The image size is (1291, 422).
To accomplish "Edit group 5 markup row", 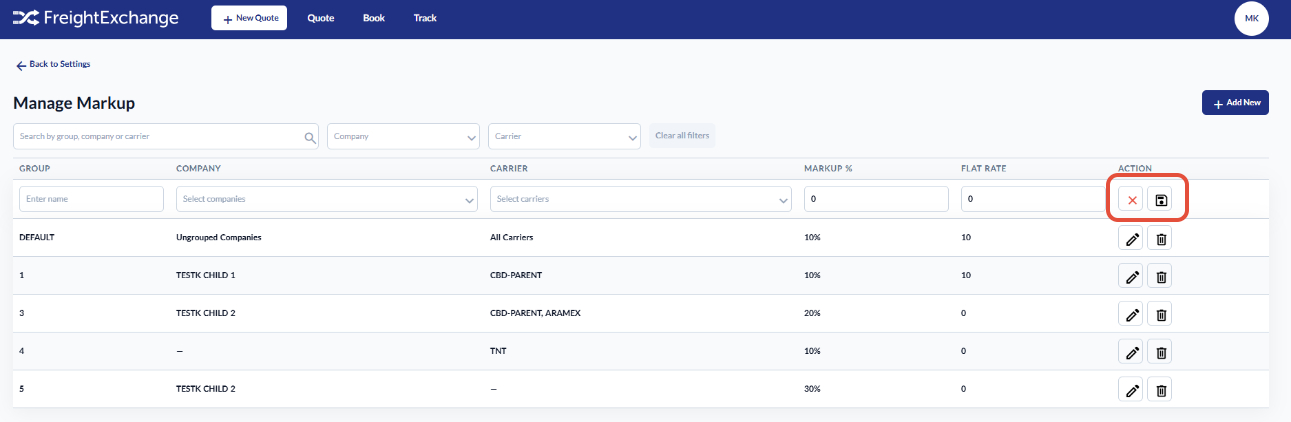I will pyautogui.click(x=1131, y=390).
